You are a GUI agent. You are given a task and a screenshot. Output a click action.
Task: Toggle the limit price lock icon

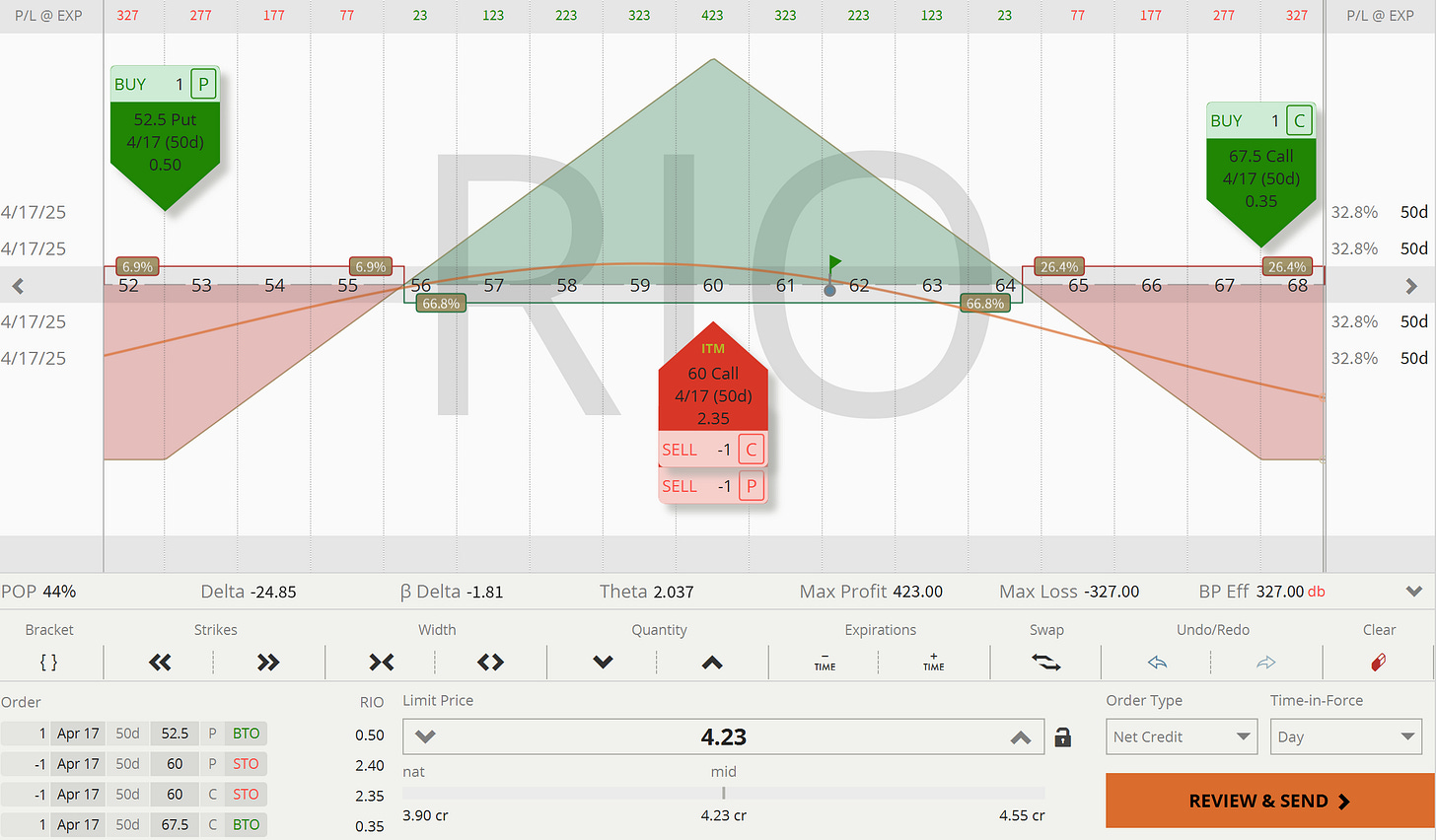tap(1063, 737)
